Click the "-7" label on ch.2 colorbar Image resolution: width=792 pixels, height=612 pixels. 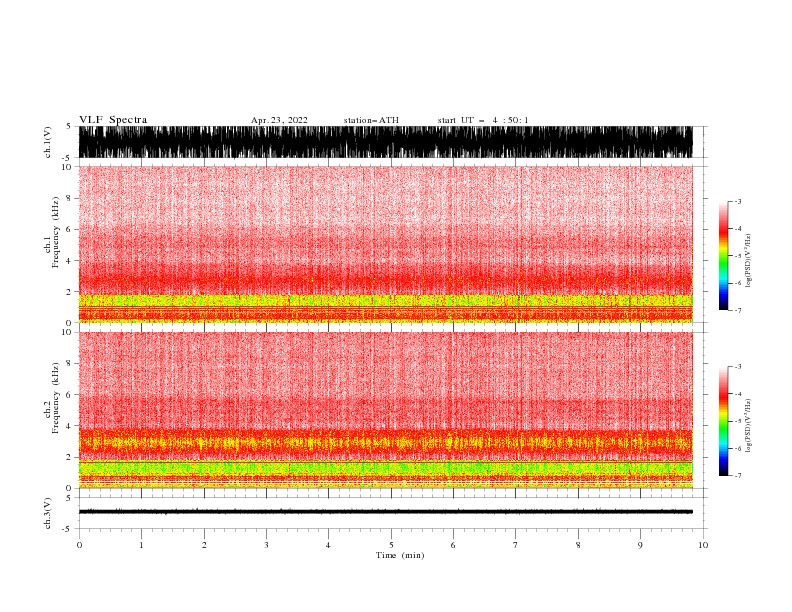click(738, 476)
